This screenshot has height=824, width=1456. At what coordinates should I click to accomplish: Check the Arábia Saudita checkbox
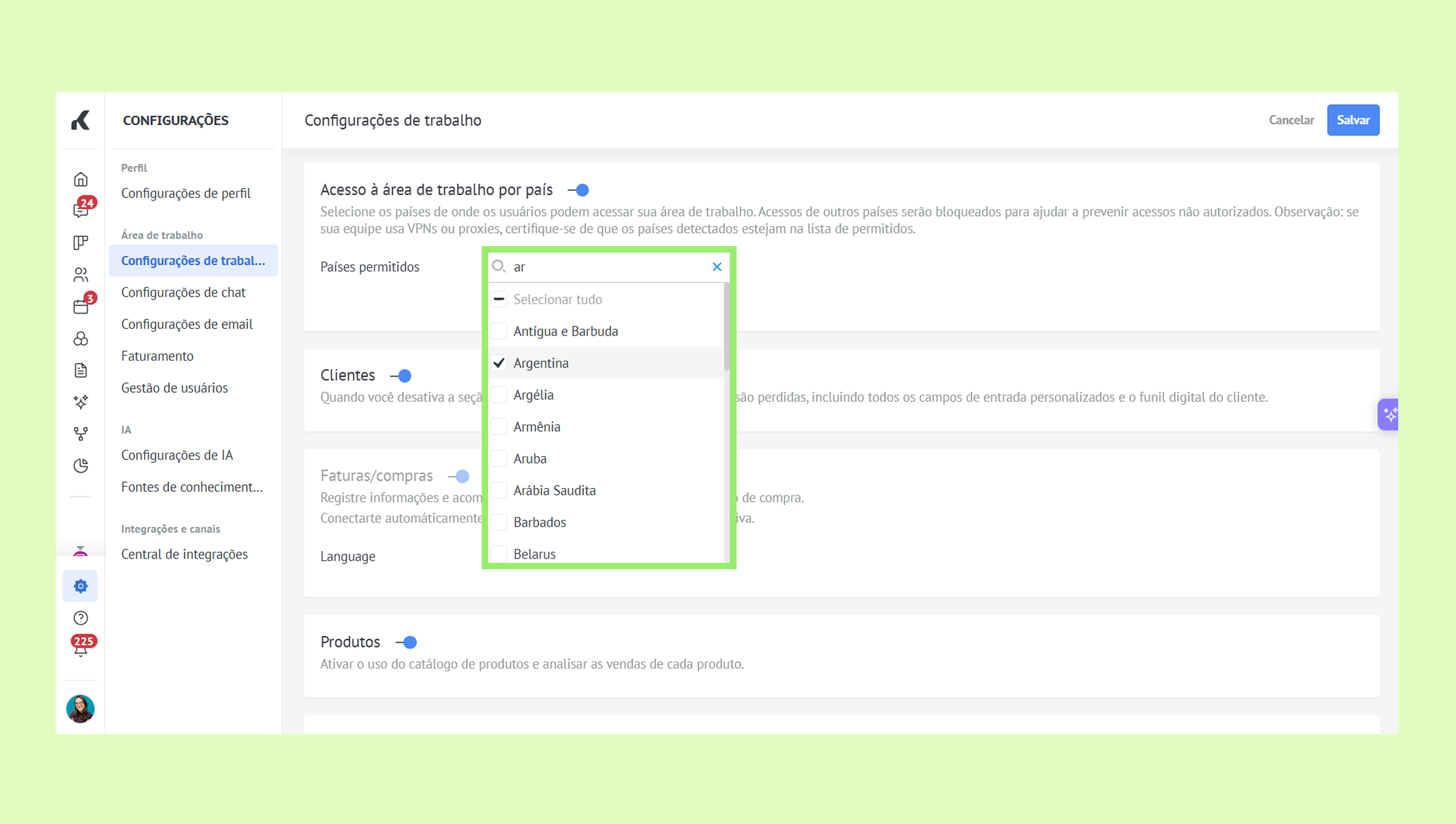(x=499, y=490)
